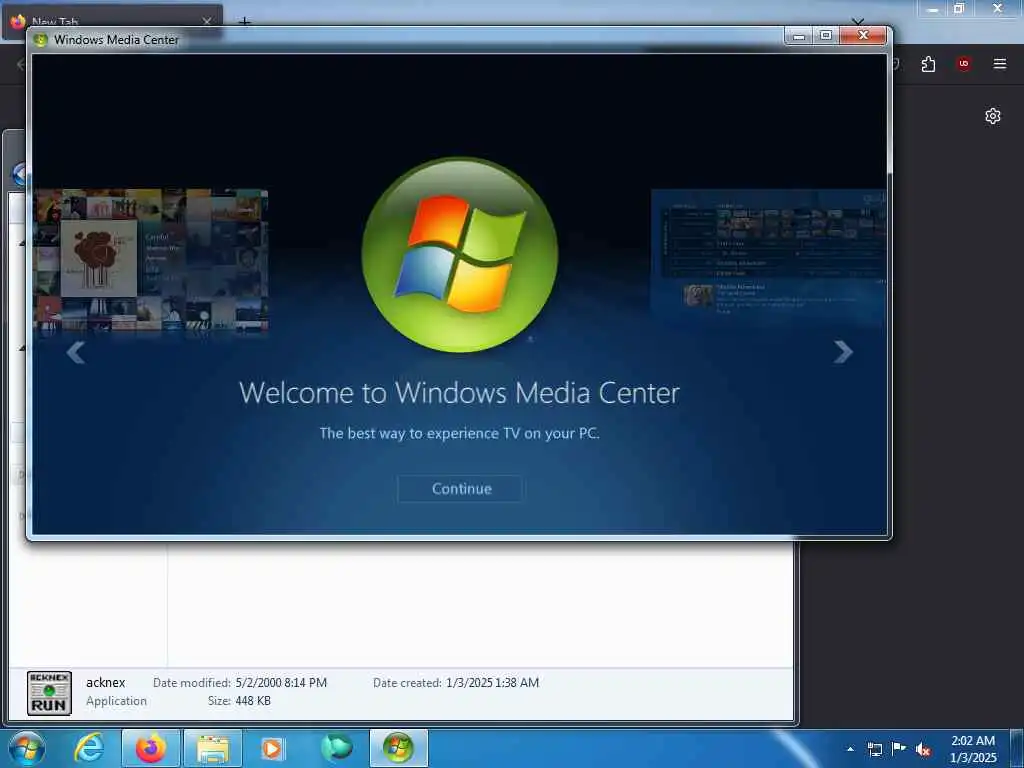Click the 448 KB size value
This screenshot has width=1024, height=768.
point(253,701)
